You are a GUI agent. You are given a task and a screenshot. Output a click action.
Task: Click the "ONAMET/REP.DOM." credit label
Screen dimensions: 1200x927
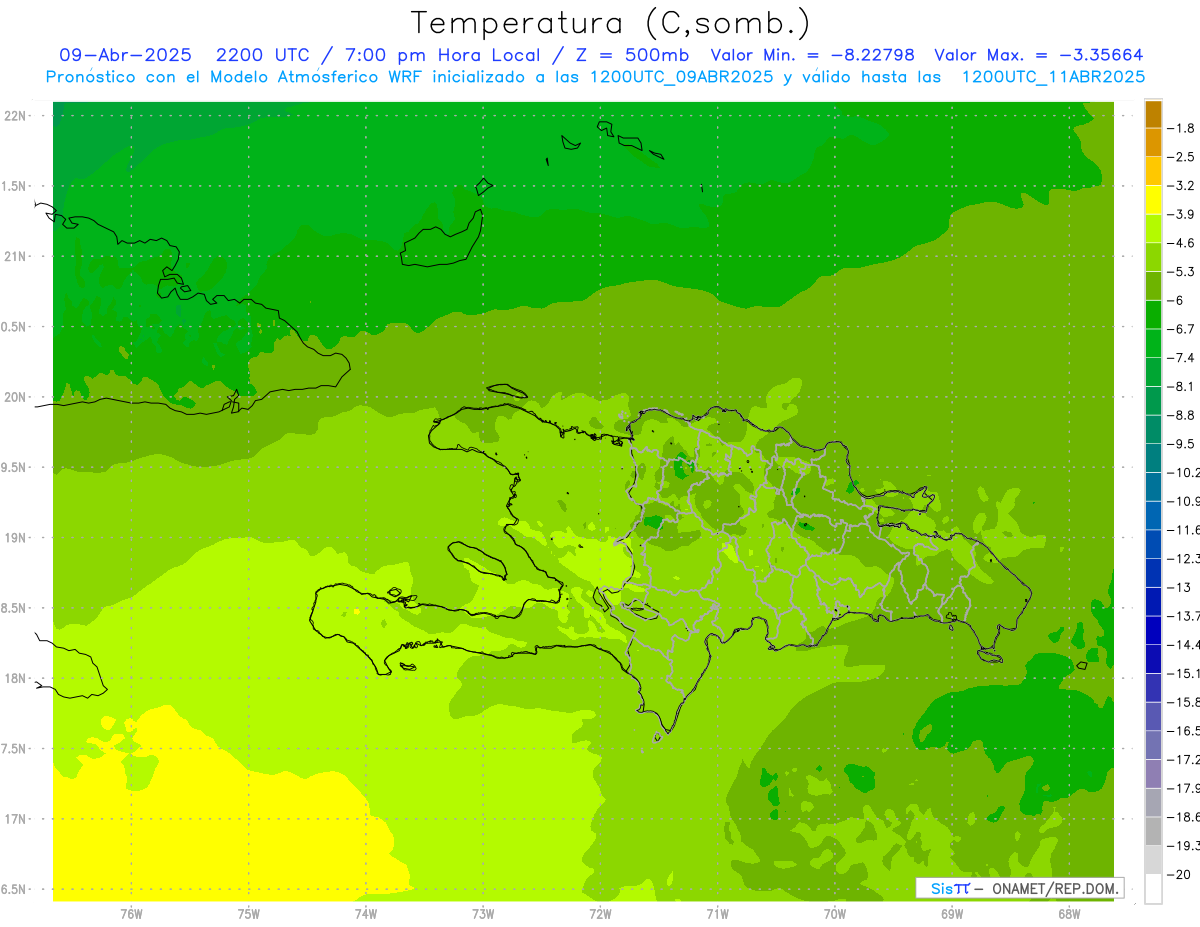pyautogui.click(x=1054, y=888)
